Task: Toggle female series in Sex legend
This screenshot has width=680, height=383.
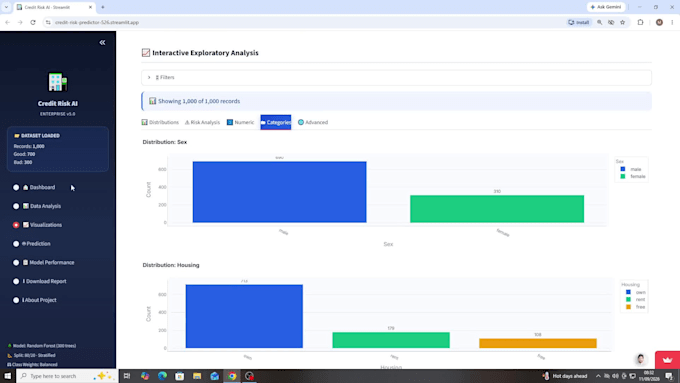Action: [x=633, y=177]
